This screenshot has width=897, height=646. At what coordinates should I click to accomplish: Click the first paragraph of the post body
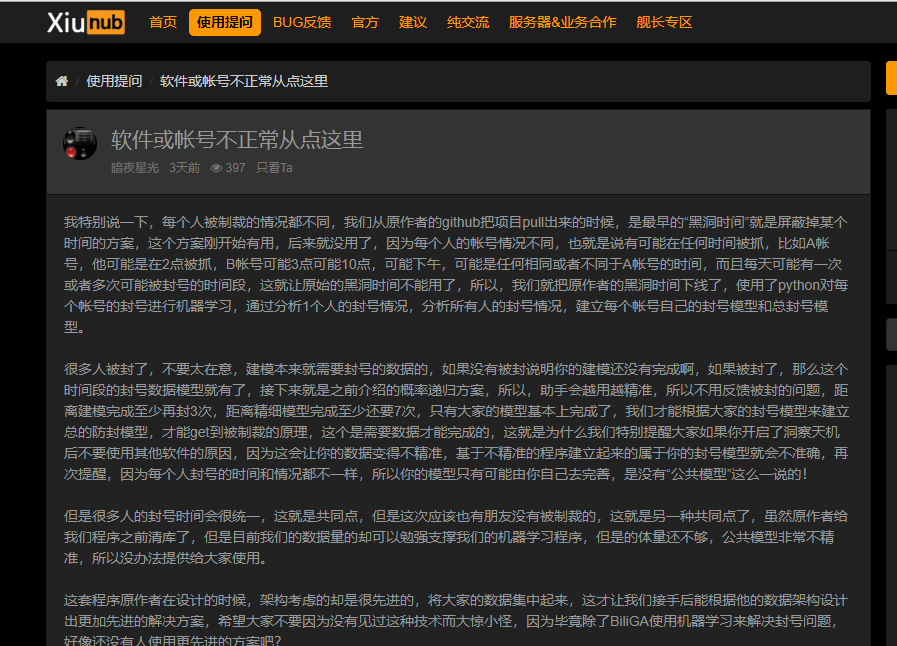coord(456,272)
